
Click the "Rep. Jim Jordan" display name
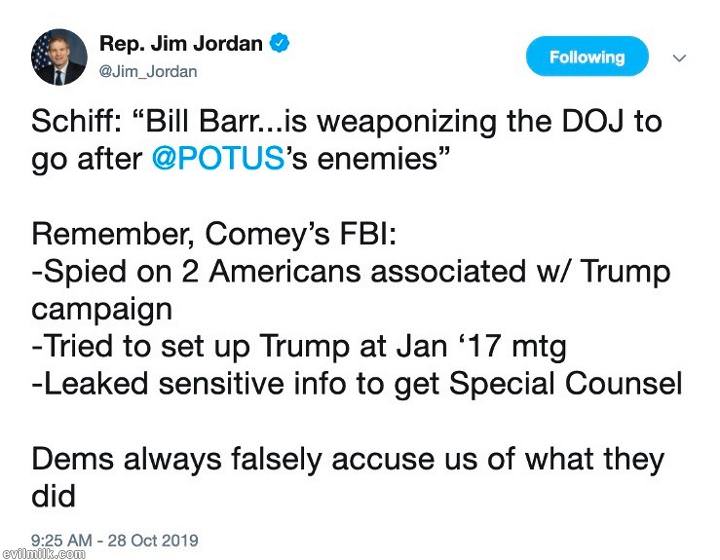click(x=181, y=44)
